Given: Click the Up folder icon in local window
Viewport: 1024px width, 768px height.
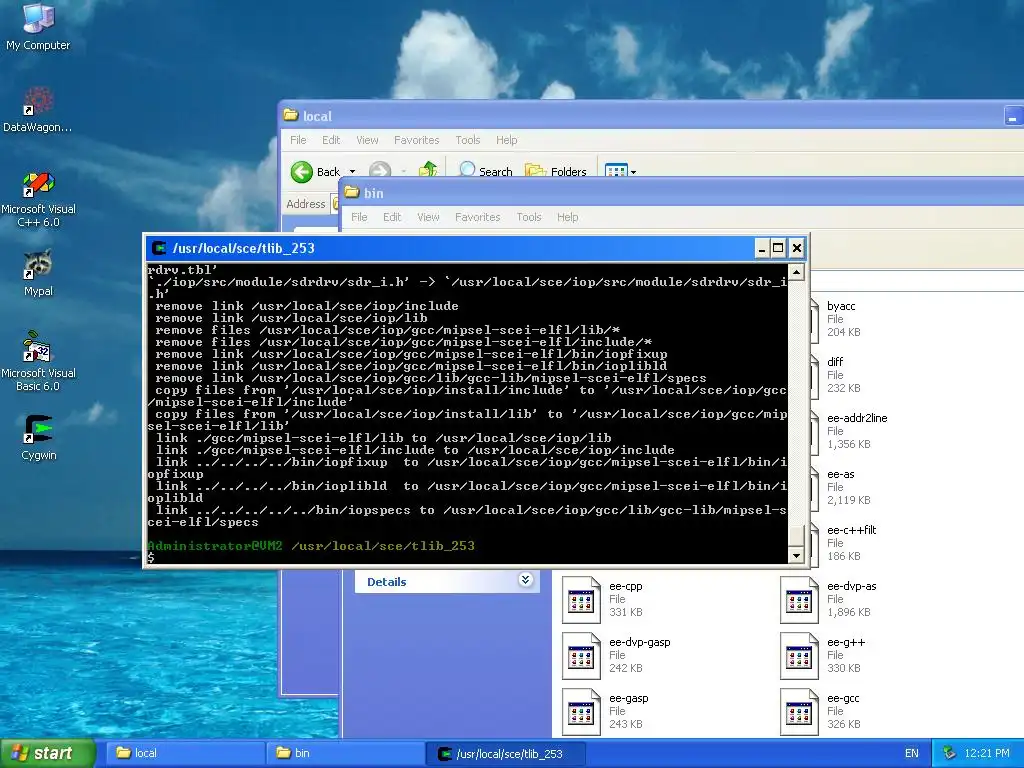Looking at the screenshot, I should pyautogui.click(x=428, y=170).
